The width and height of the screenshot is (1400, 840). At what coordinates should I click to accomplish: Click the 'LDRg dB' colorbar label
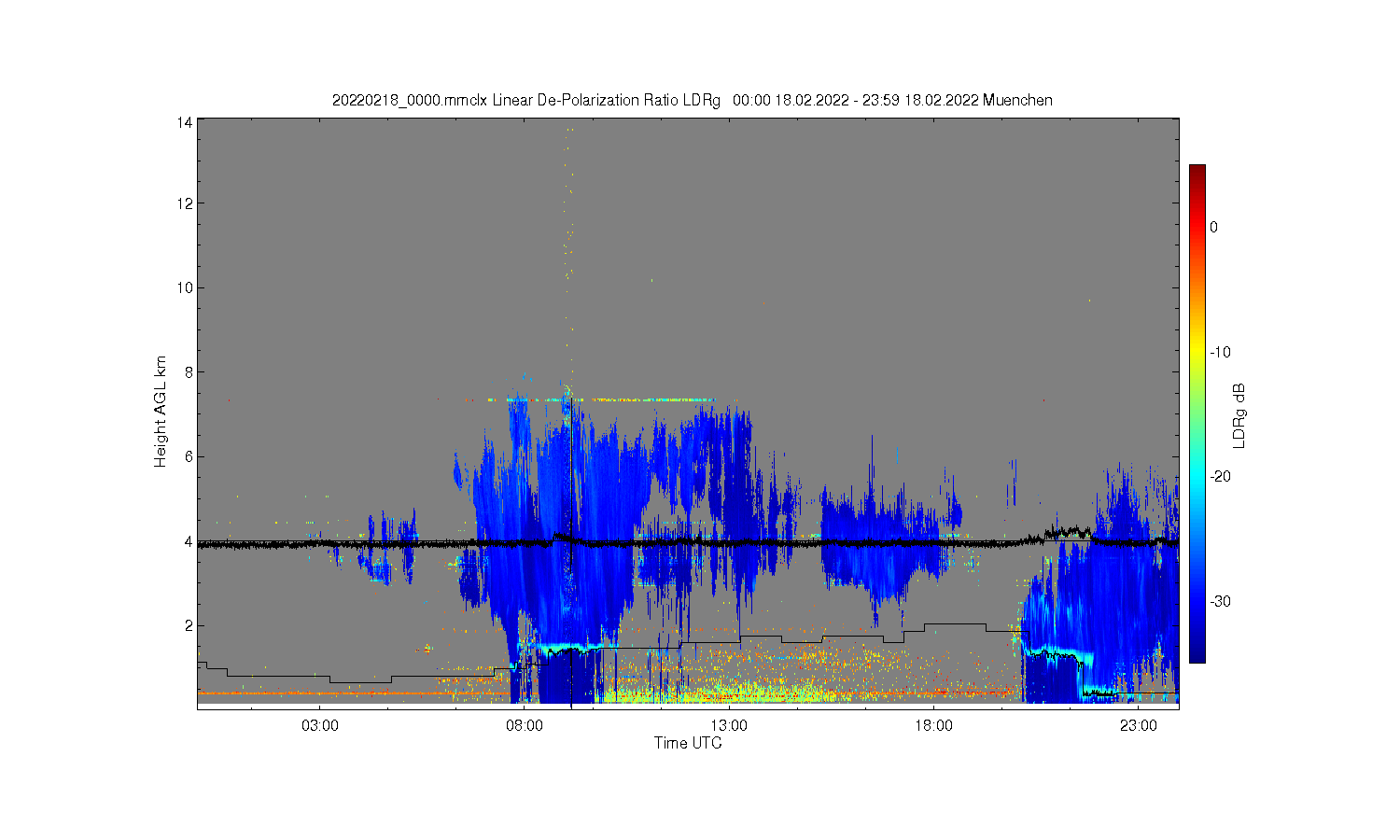point(1239,415)
